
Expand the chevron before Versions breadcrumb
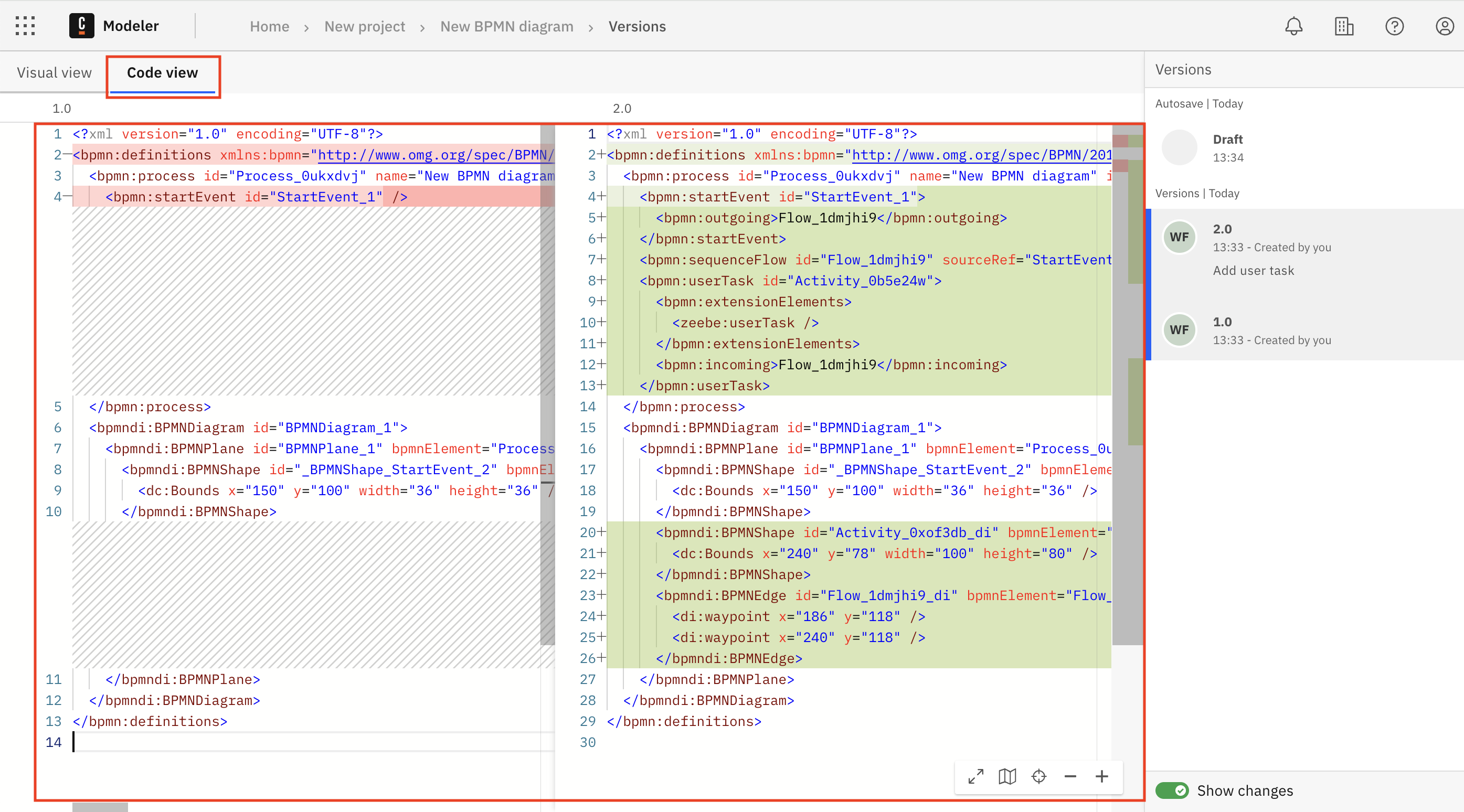(x=591, y=27)
